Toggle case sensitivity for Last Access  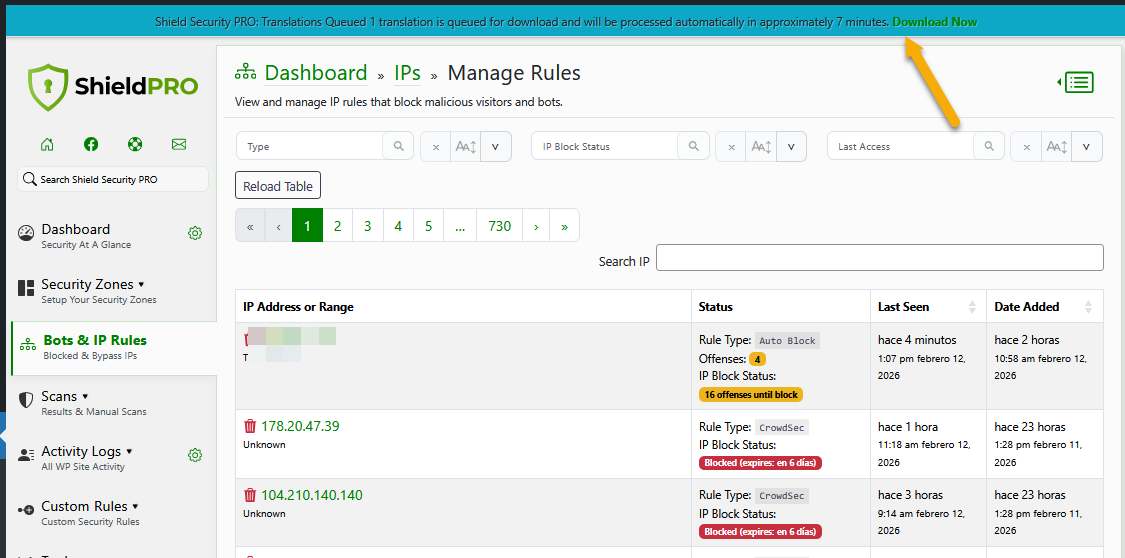point(1057,146)
